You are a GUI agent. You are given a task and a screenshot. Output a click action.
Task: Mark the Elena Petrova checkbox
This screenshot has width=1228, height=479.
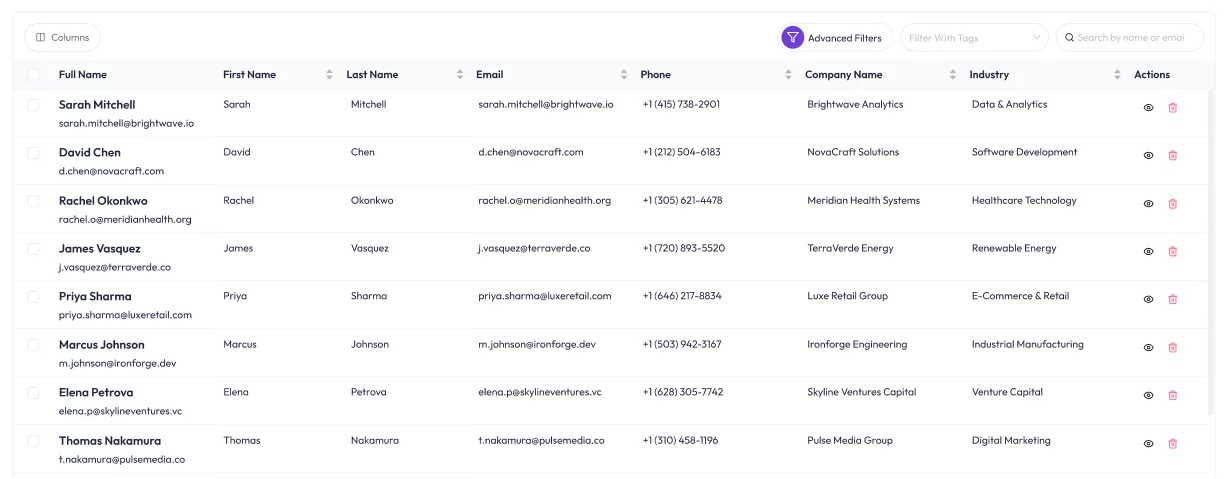[33, 393]
